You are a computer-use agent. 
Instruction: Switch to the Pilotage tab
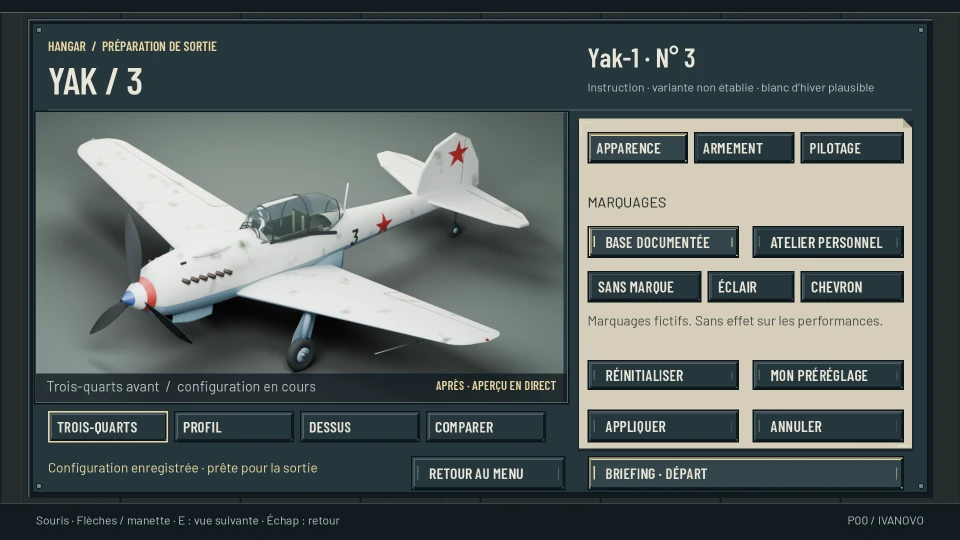pos(852,148)
